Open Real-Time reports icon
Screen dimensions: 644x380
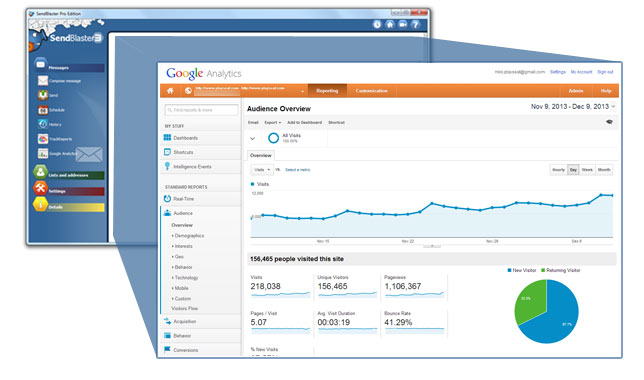[x=167, y=198]
